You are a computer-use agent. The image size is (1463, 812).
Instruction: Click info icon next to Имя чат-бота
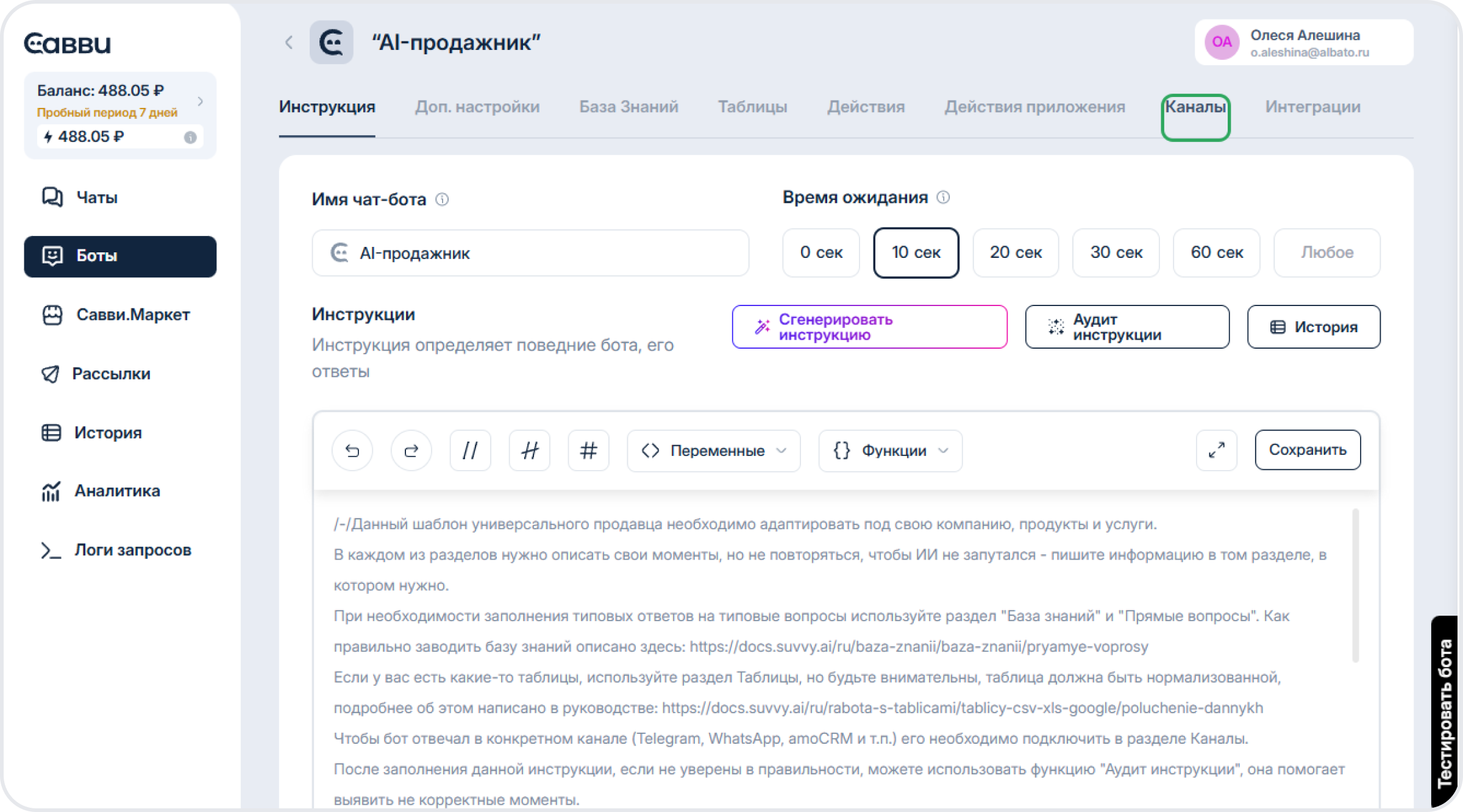point(442,199)
